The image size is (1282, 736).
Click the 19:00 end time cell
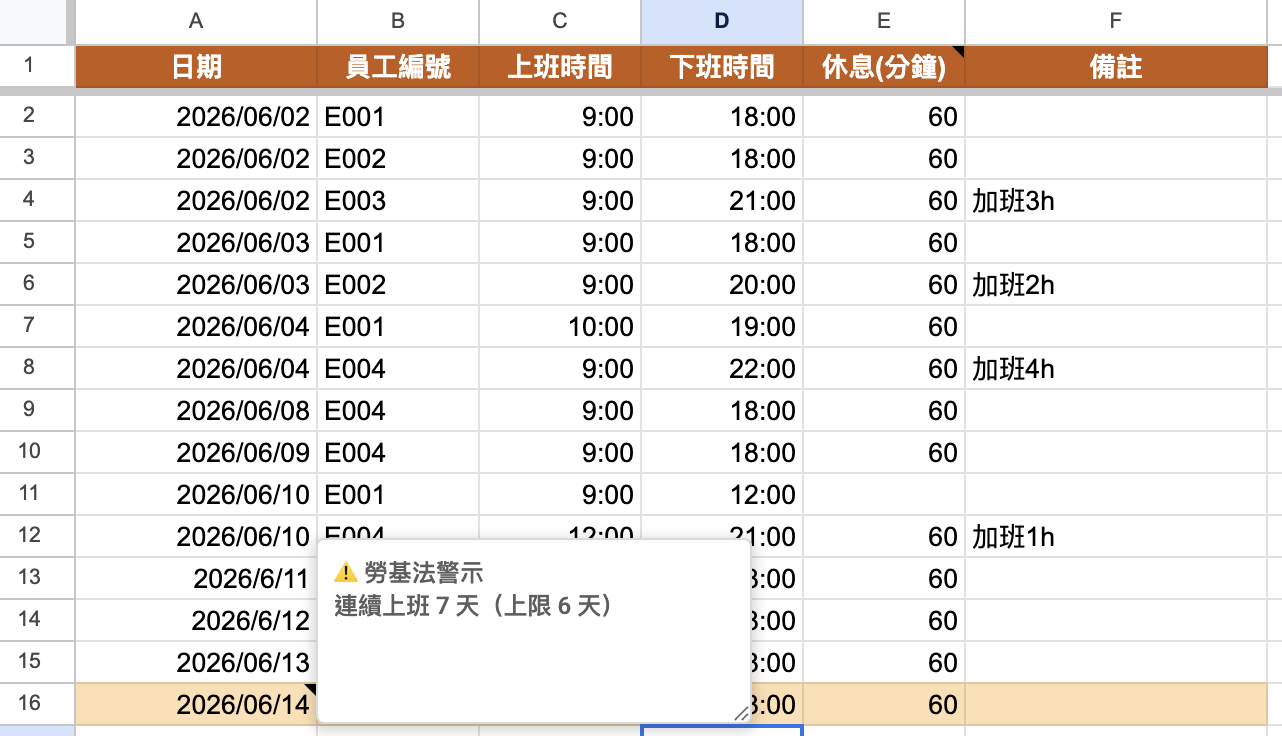[722, 327]
